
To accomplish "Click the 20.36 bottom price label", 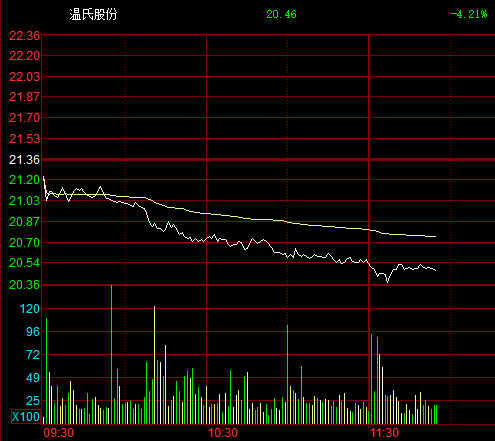I will (x=24, y=285).
